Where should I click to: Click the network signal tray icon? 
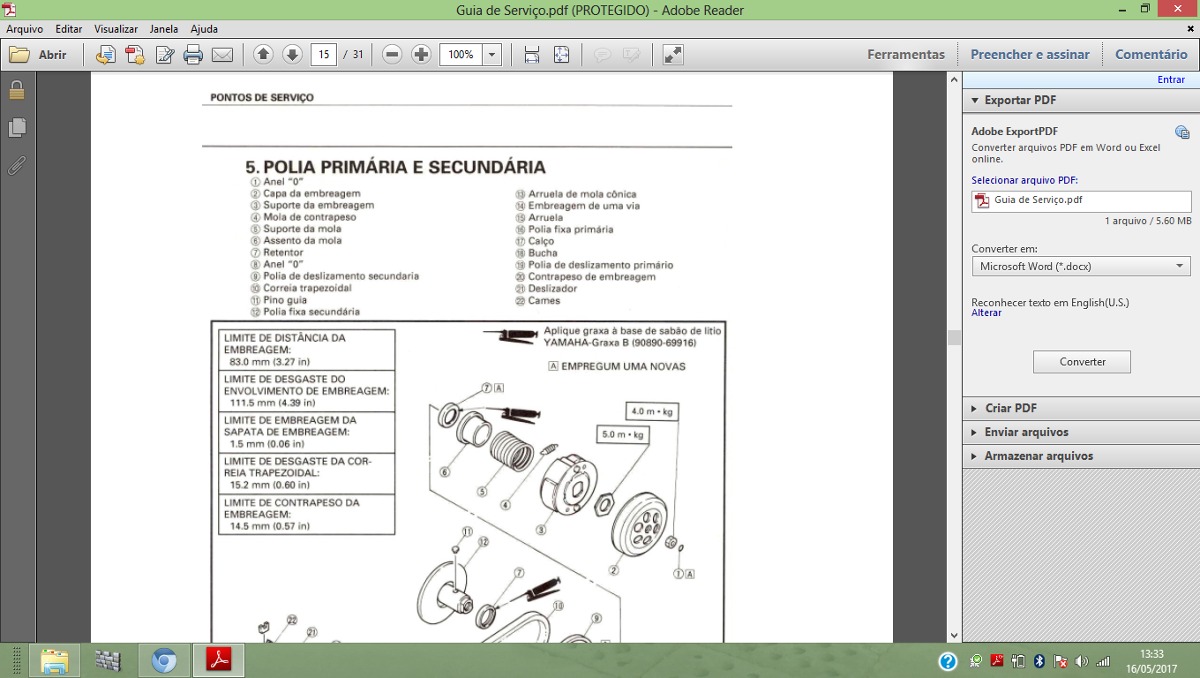[x=1103, y=661]
